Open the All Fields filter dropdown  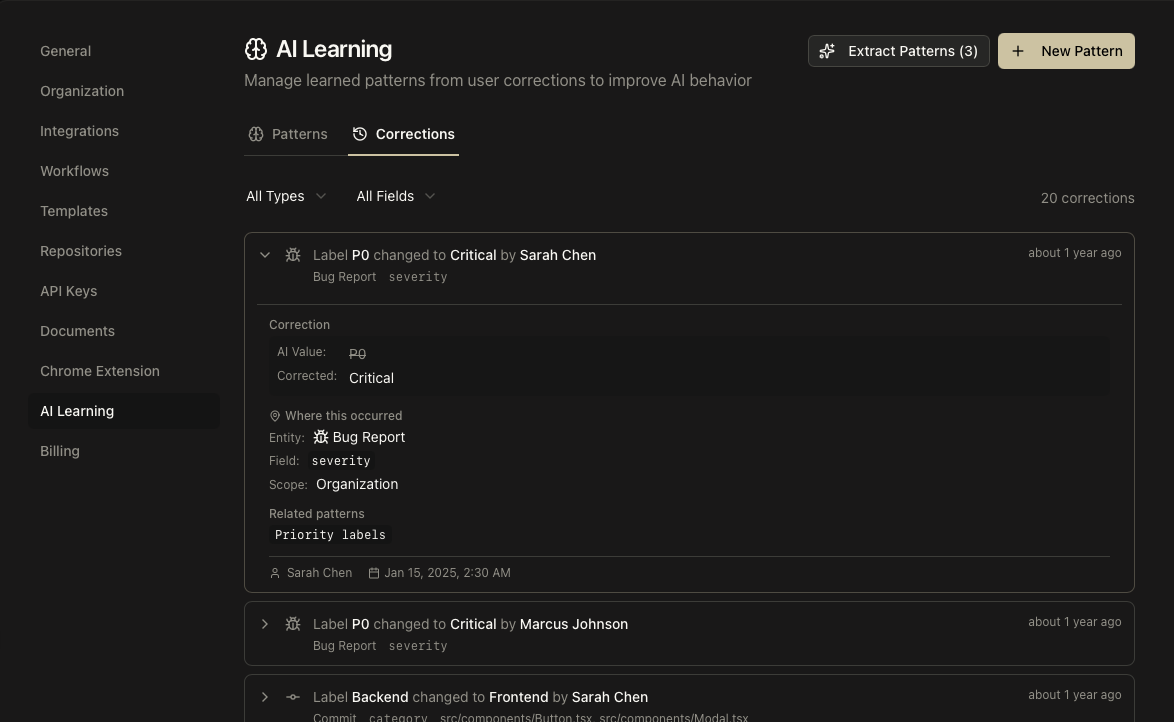pyautogui.click(x=395, y=196)
